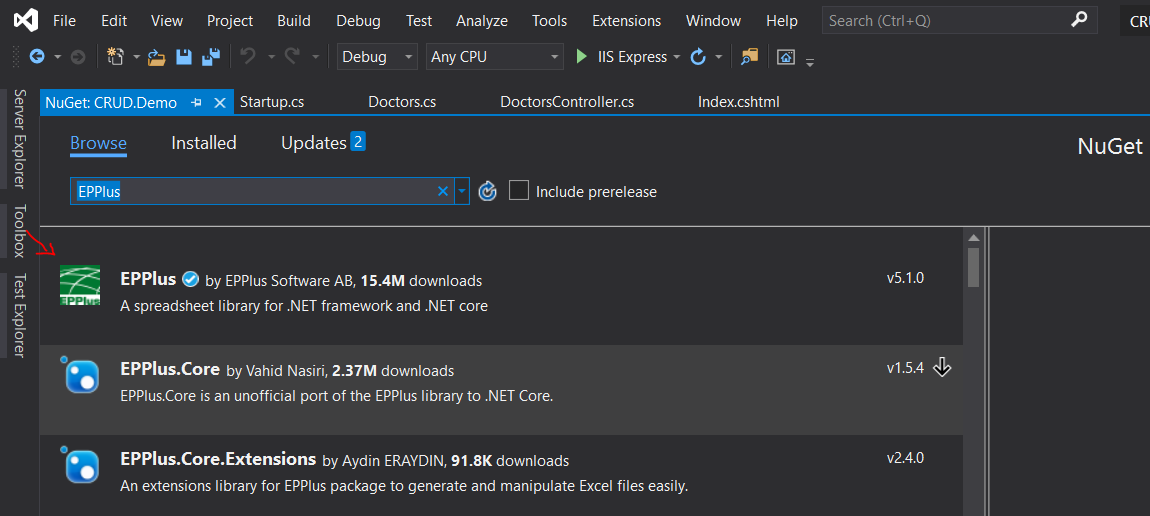Open the Edit menu

click(114, 21)
